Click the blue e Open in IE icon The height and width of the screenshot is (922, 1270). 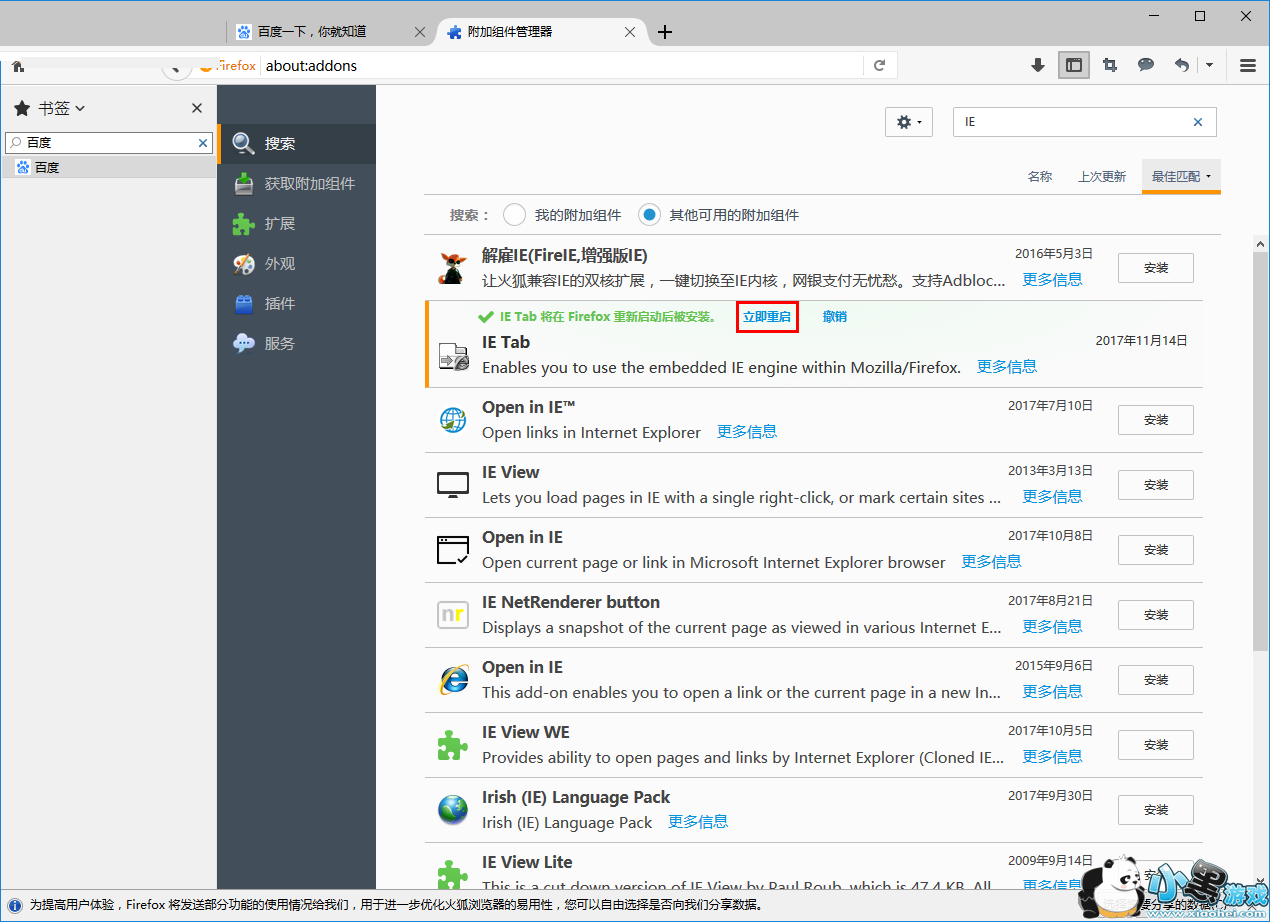pyautogui.click(x=453, y=680)
